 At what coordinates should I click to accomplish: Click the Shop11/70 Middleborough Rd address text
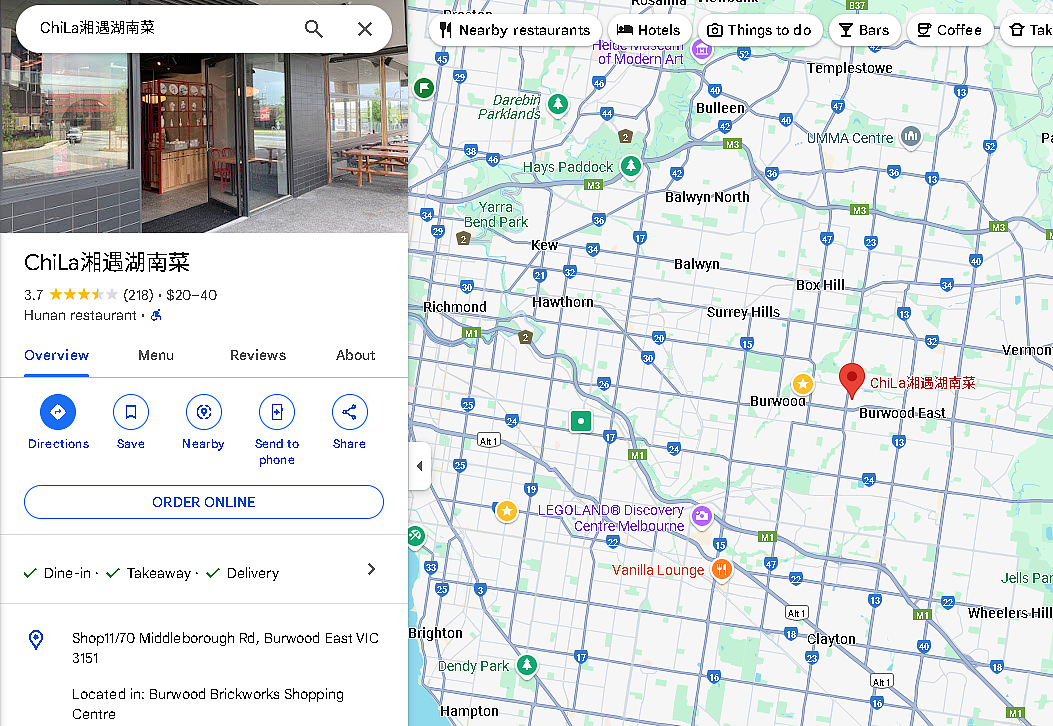pyautogui.click(x=225, y=647)
